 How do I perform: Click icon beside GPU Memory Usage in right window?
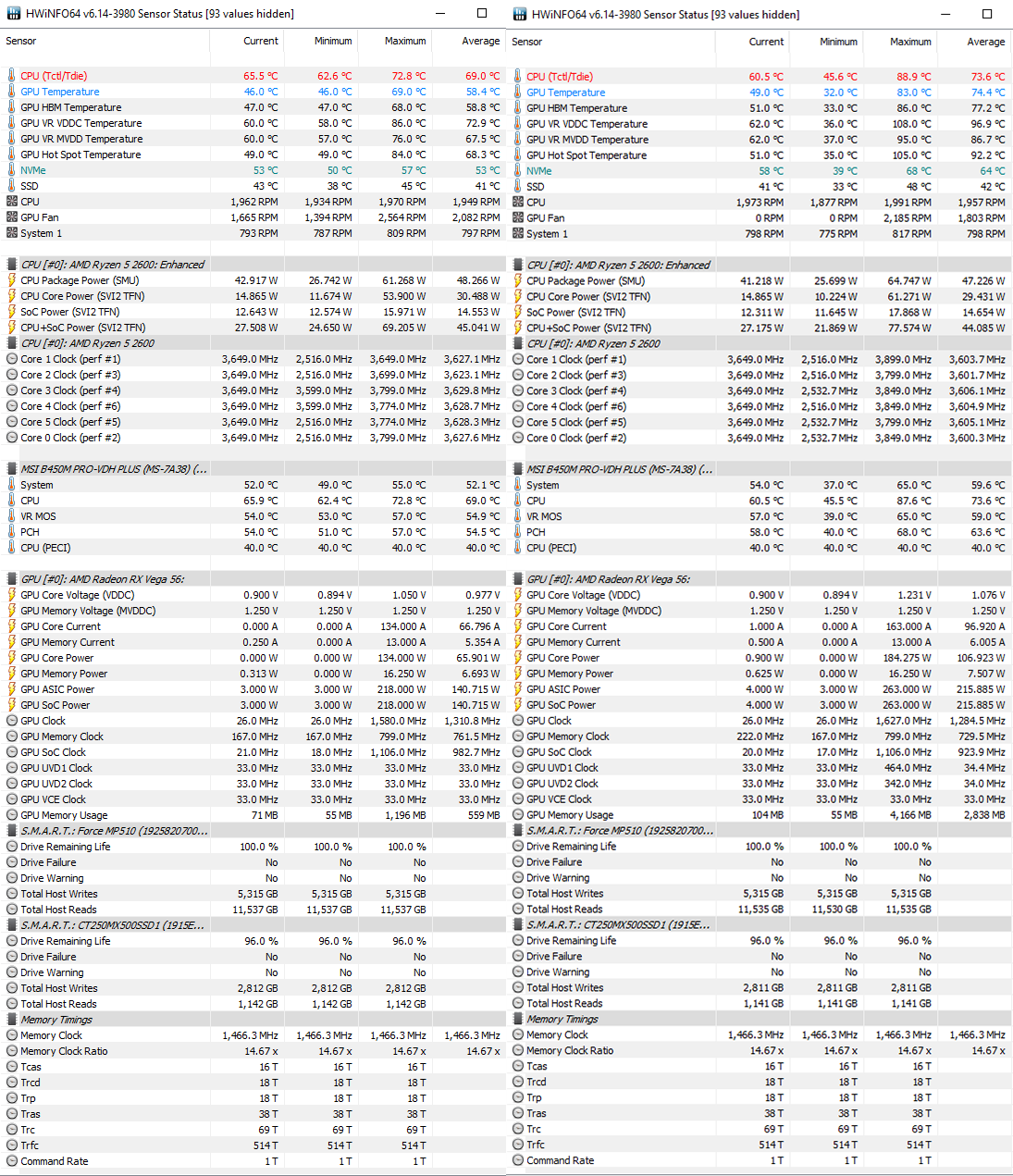[x=518, y=815]
